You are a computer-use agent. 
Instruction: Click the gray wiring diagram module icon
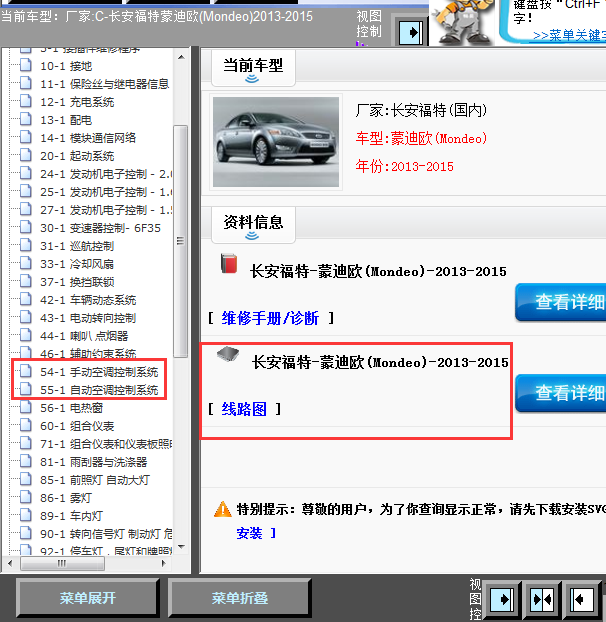click(x=228, y=353)
